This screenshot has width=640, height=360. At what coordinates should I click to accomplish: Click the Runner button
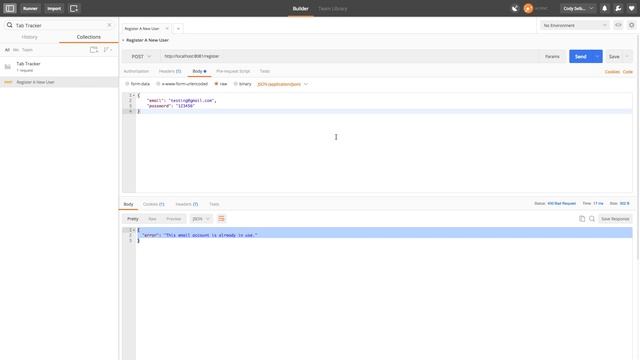pyautogui.click(x=30, y=9)
